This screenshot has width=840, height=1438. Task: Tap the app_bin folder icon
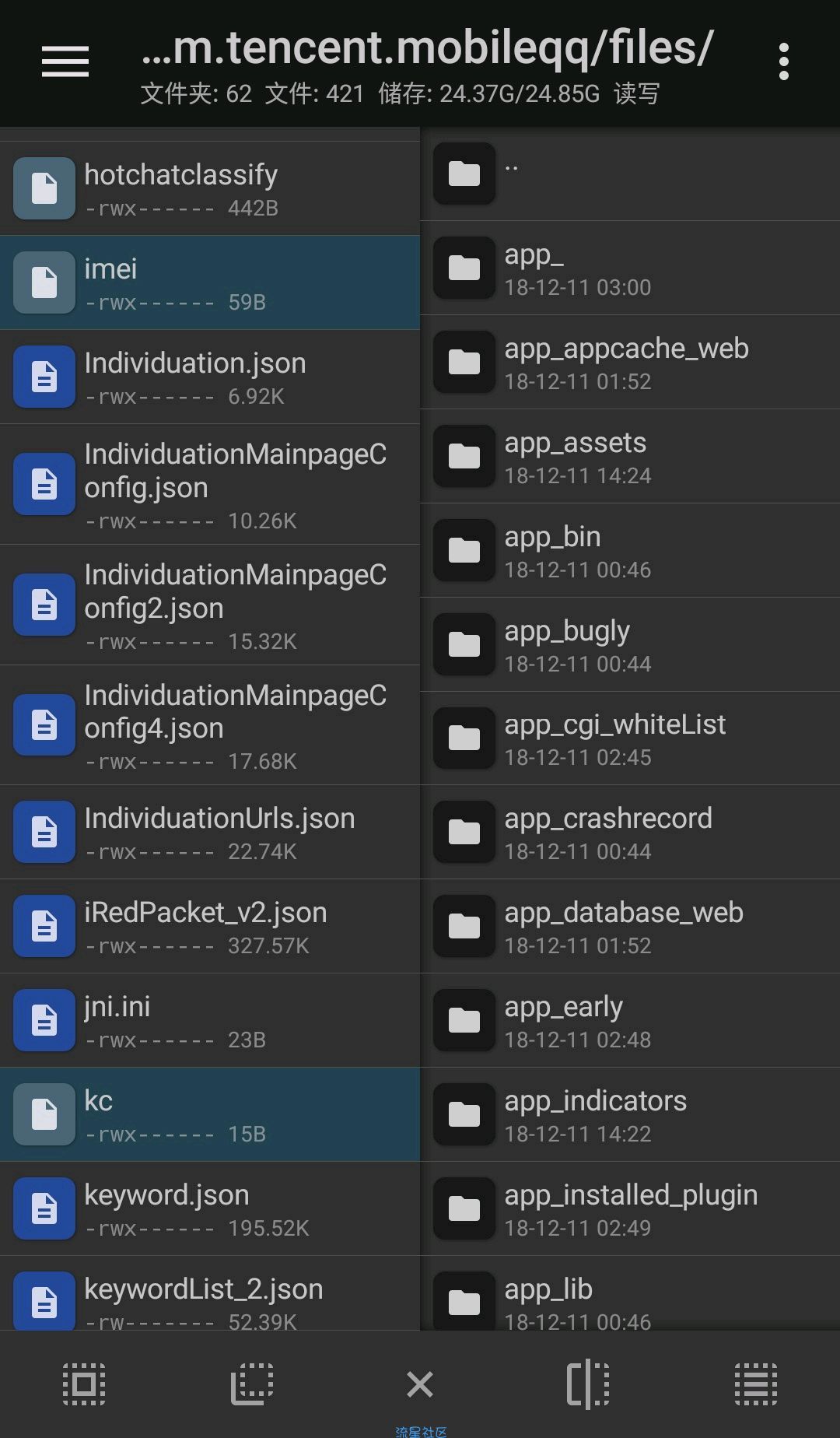[x=464, y=550]
